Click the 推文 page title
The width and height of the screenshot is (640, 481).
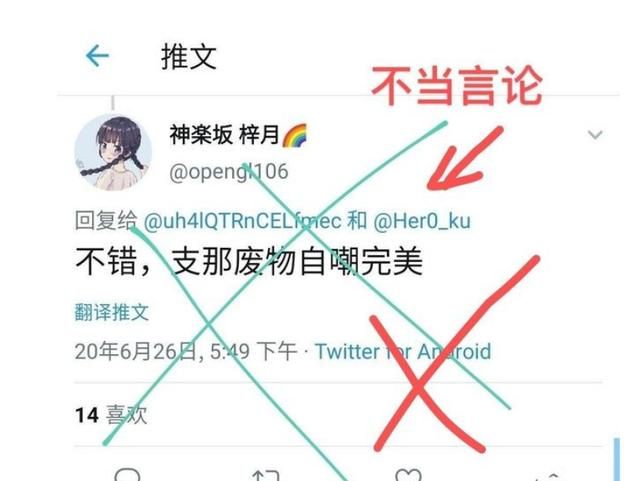point(189,57)
